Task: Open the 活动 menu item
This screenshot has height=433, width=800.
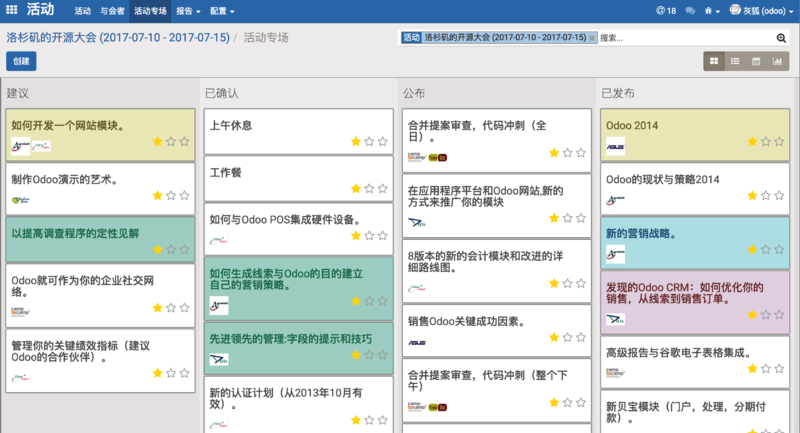Action: pos(82,11)
